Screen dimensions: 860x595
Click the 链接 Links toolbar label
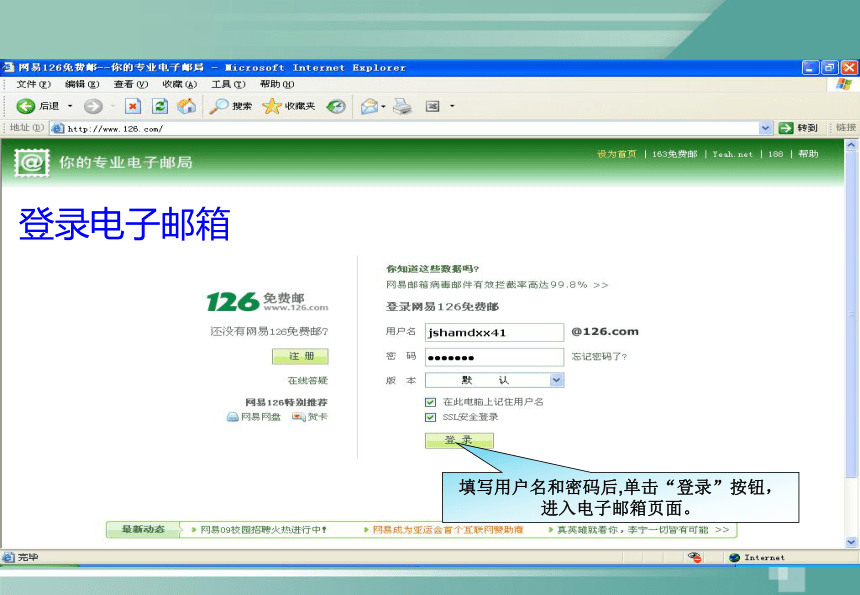coord(846,127)
